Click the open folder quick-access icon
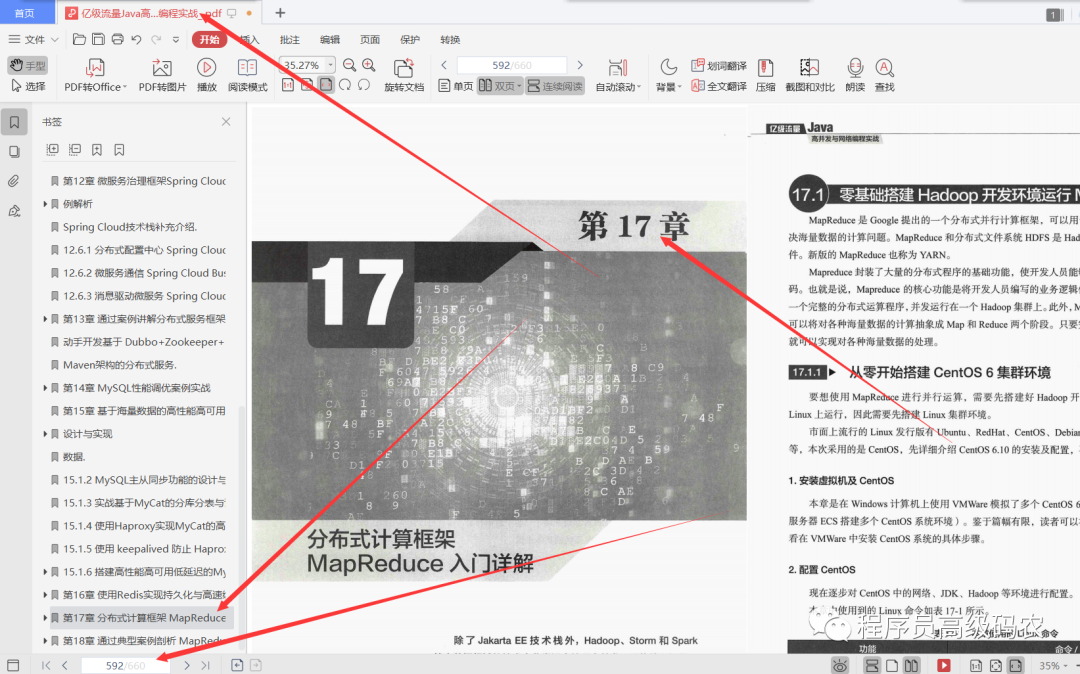This screenshot has height=674, width=1080. 79,39
